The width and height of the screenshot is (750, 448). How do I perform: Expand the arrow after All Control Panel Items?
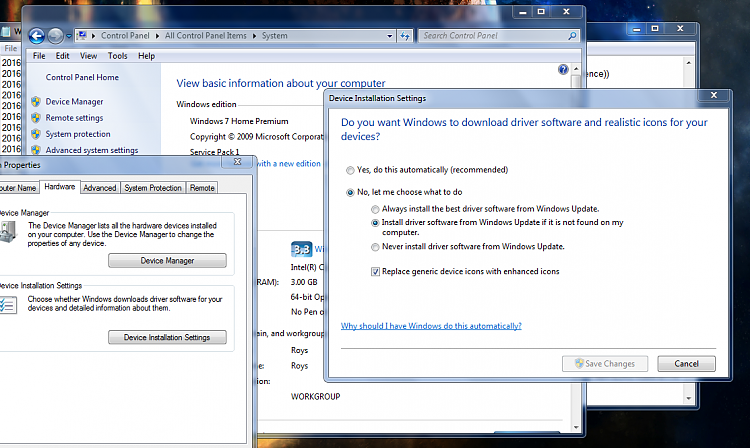tap(254, 36)
